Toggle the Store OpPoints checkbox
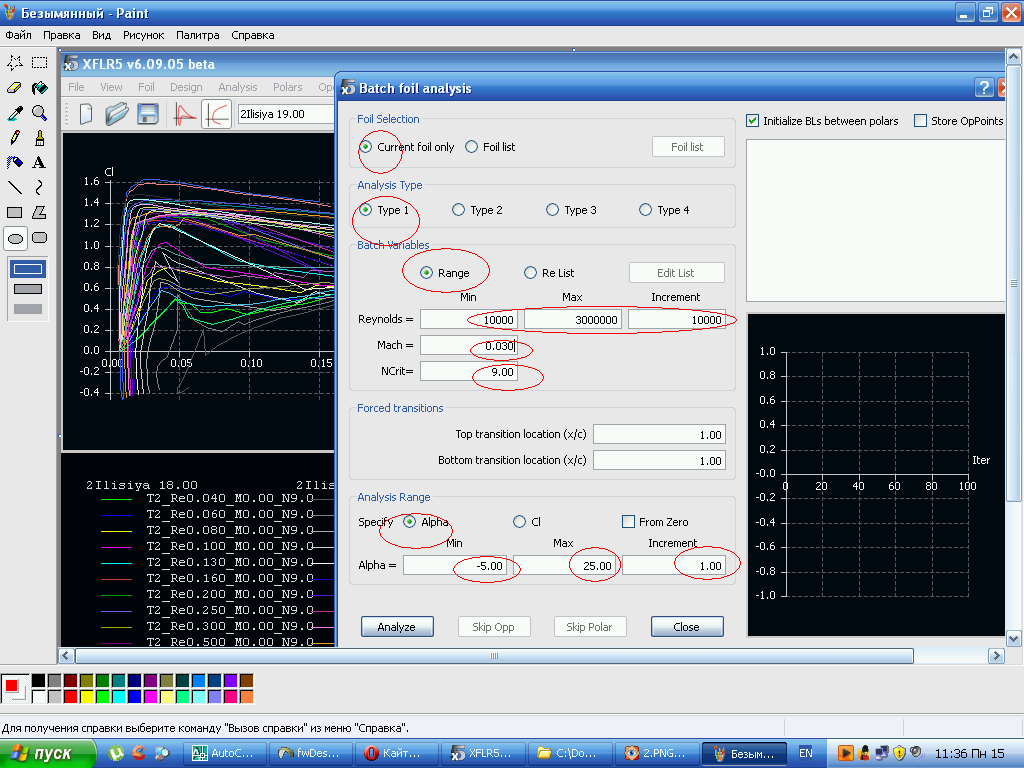Image resolution: width=1024 pixels, height=768 pixels. 921,121
